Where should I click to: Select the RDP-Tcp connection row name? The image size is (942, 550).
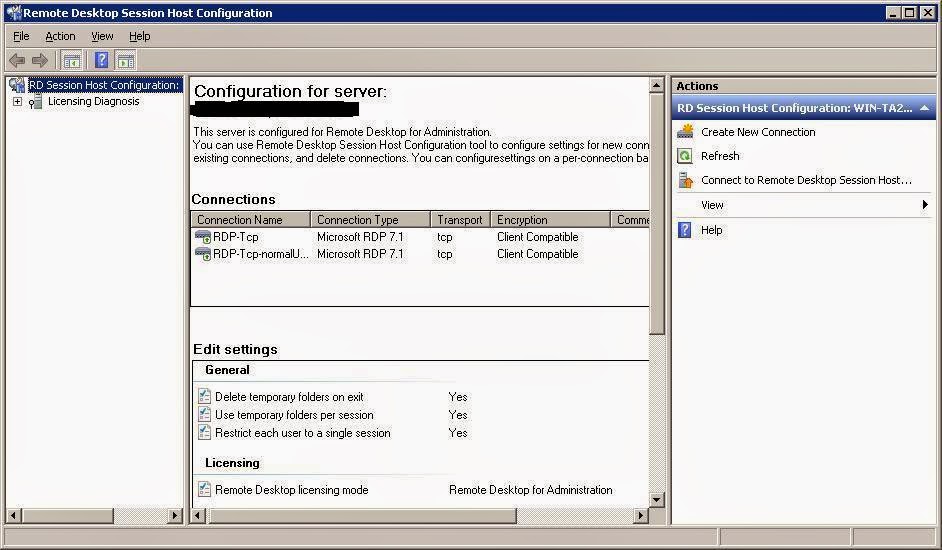point(236,237)
